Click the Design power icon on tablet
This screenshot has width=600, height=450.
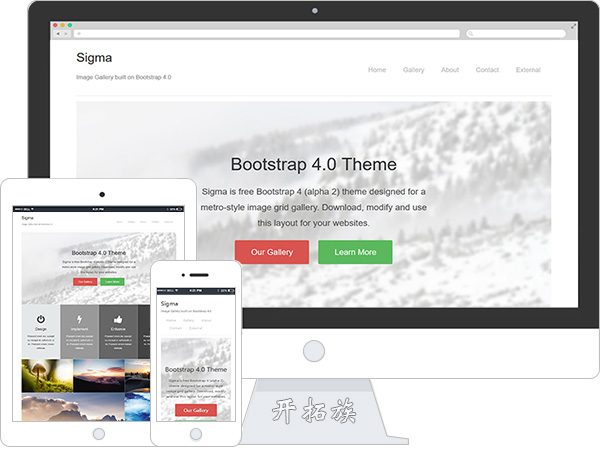(41, 319)
